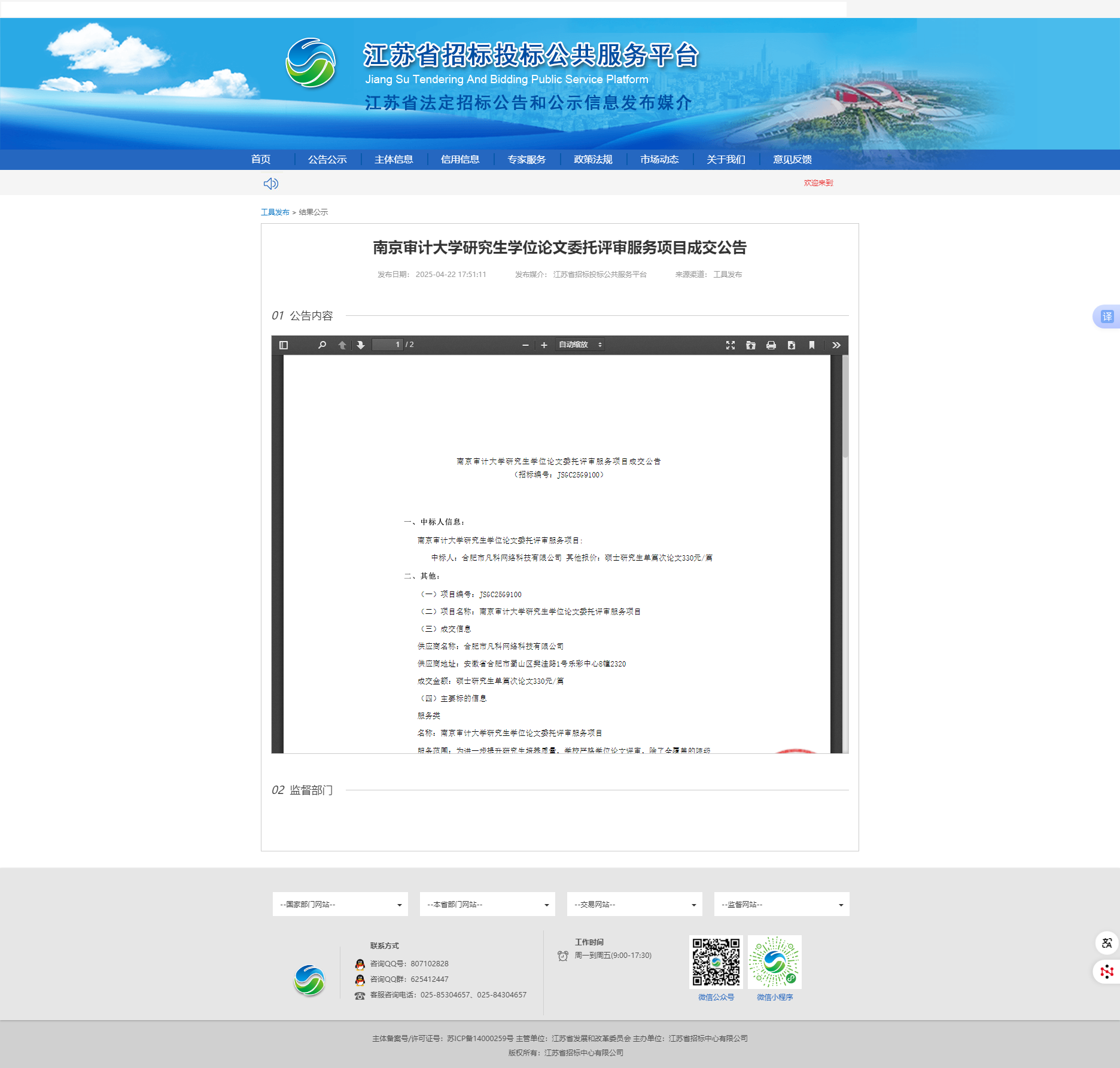1120x1068 pixels.
Task: Click the 欢迎来到 scrolling notice text
Action: 818,183
